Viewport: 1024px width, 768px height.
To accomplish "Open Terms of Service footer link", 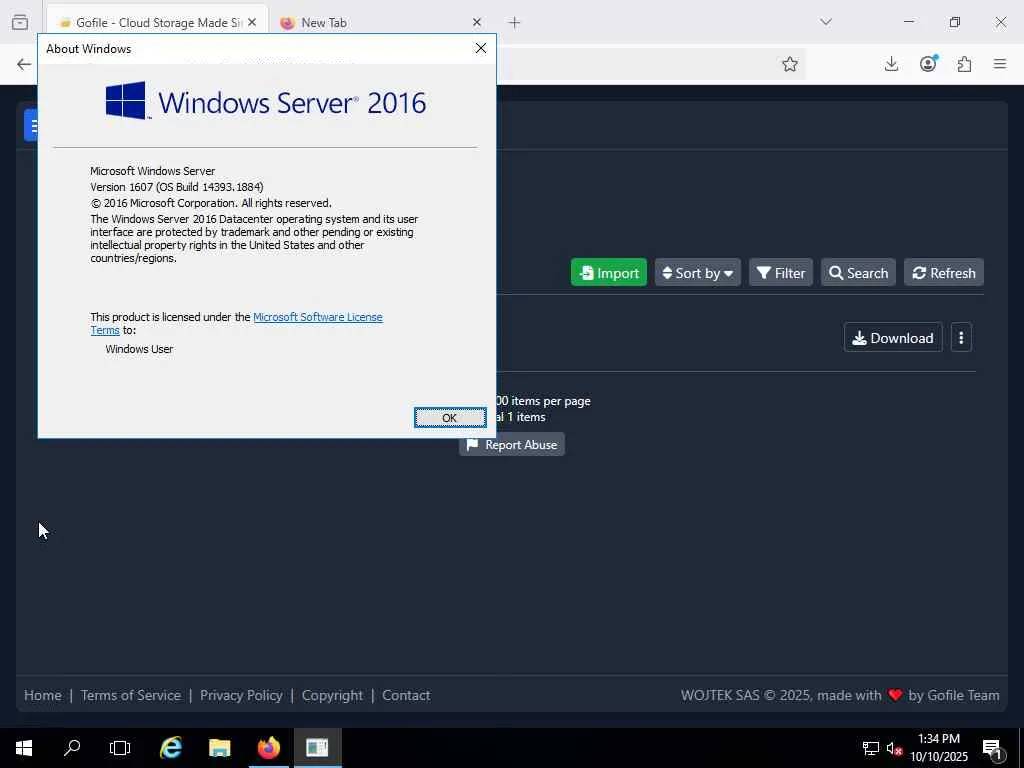I will (131, 695).
